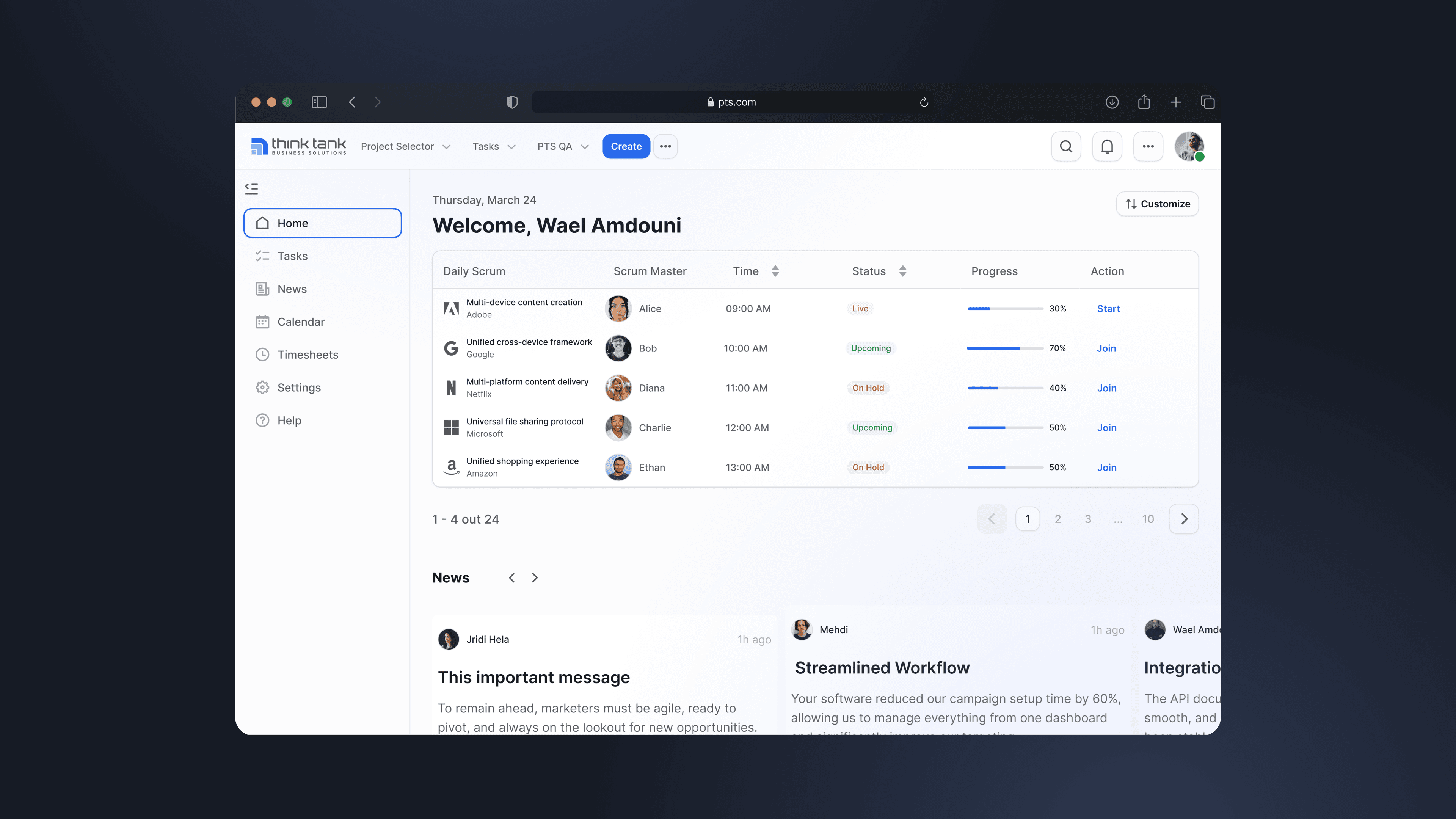1456x819 pixels.
Task: Expand the Project Selector dropdown
Action: pyautogui.click(x=405, y=146)
